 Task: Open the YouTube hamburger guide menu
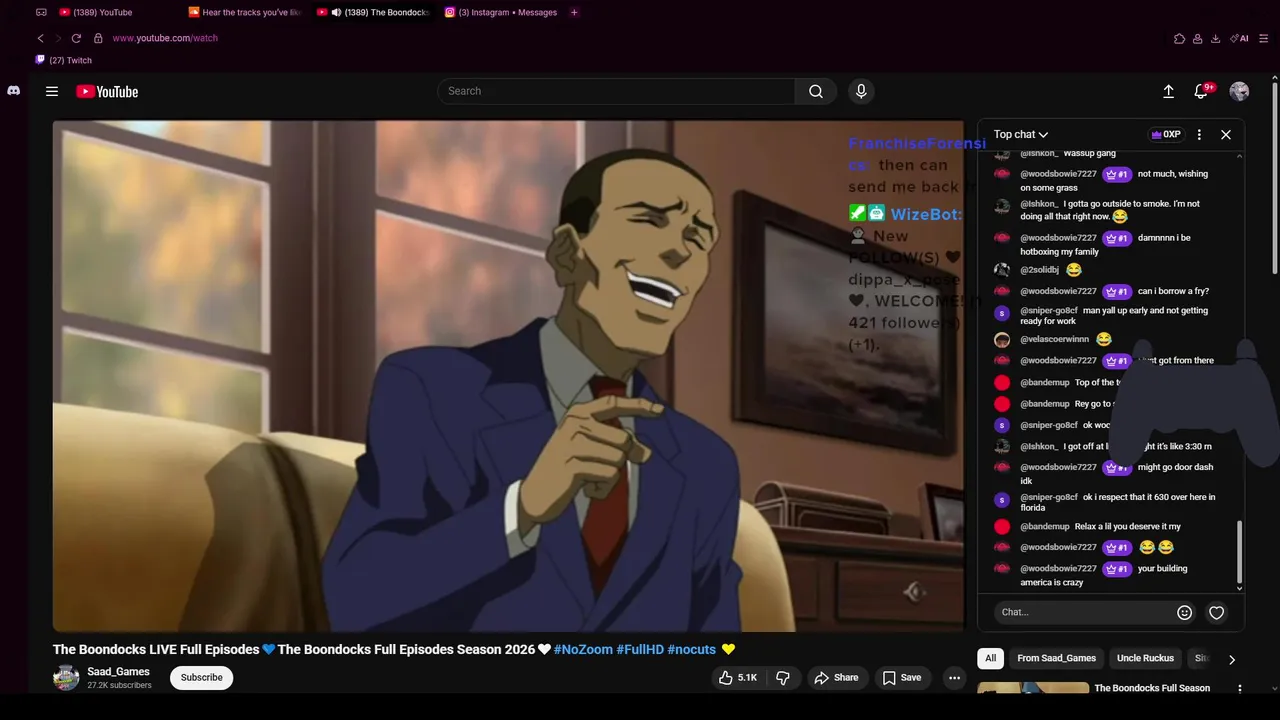(x=52, y=91)
